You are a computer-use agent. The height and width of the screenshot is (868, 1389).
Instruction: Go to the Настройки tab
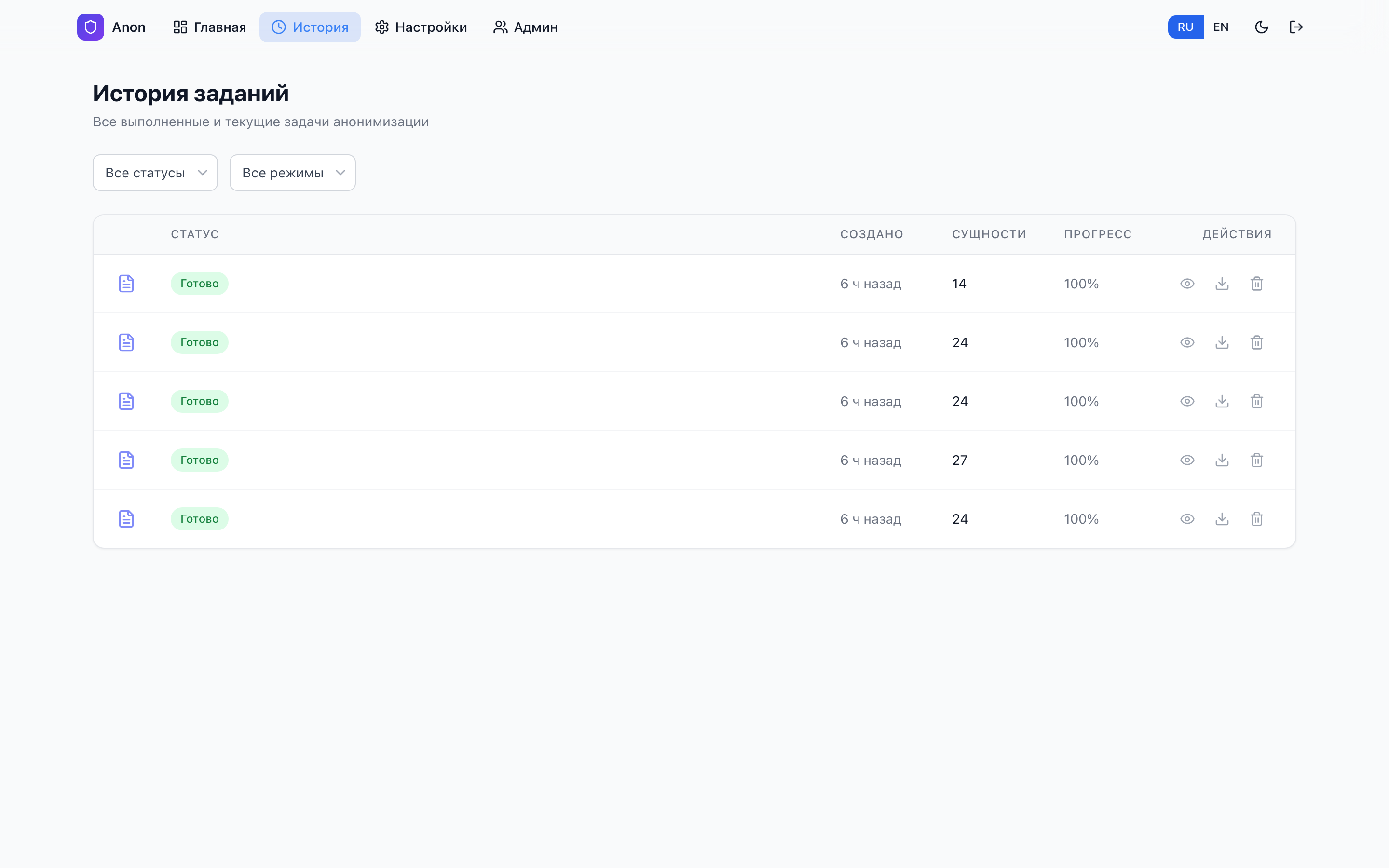click(x=421, y=27)
